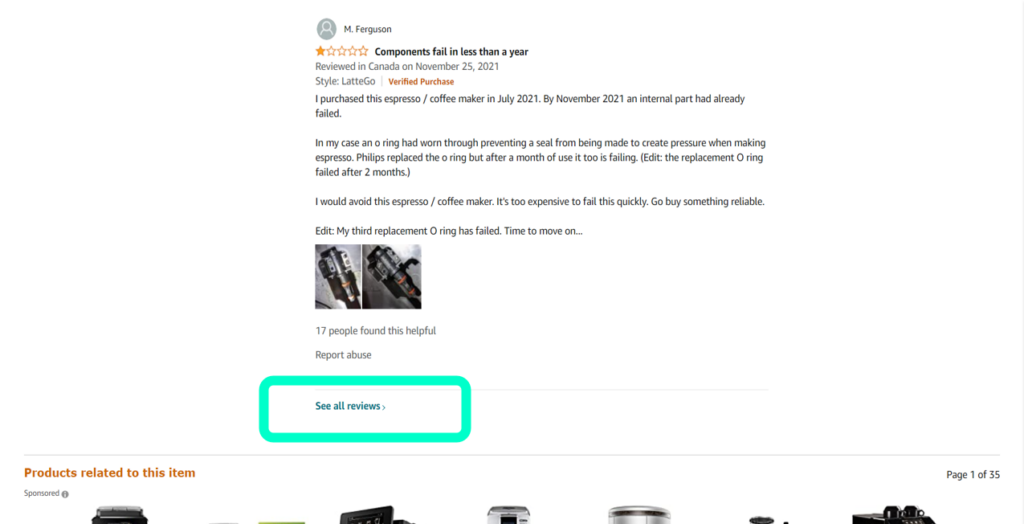This screenshot has width=1024, height=524.
Task: Open the fifth related rounded silver product
Action: point(639,515)
